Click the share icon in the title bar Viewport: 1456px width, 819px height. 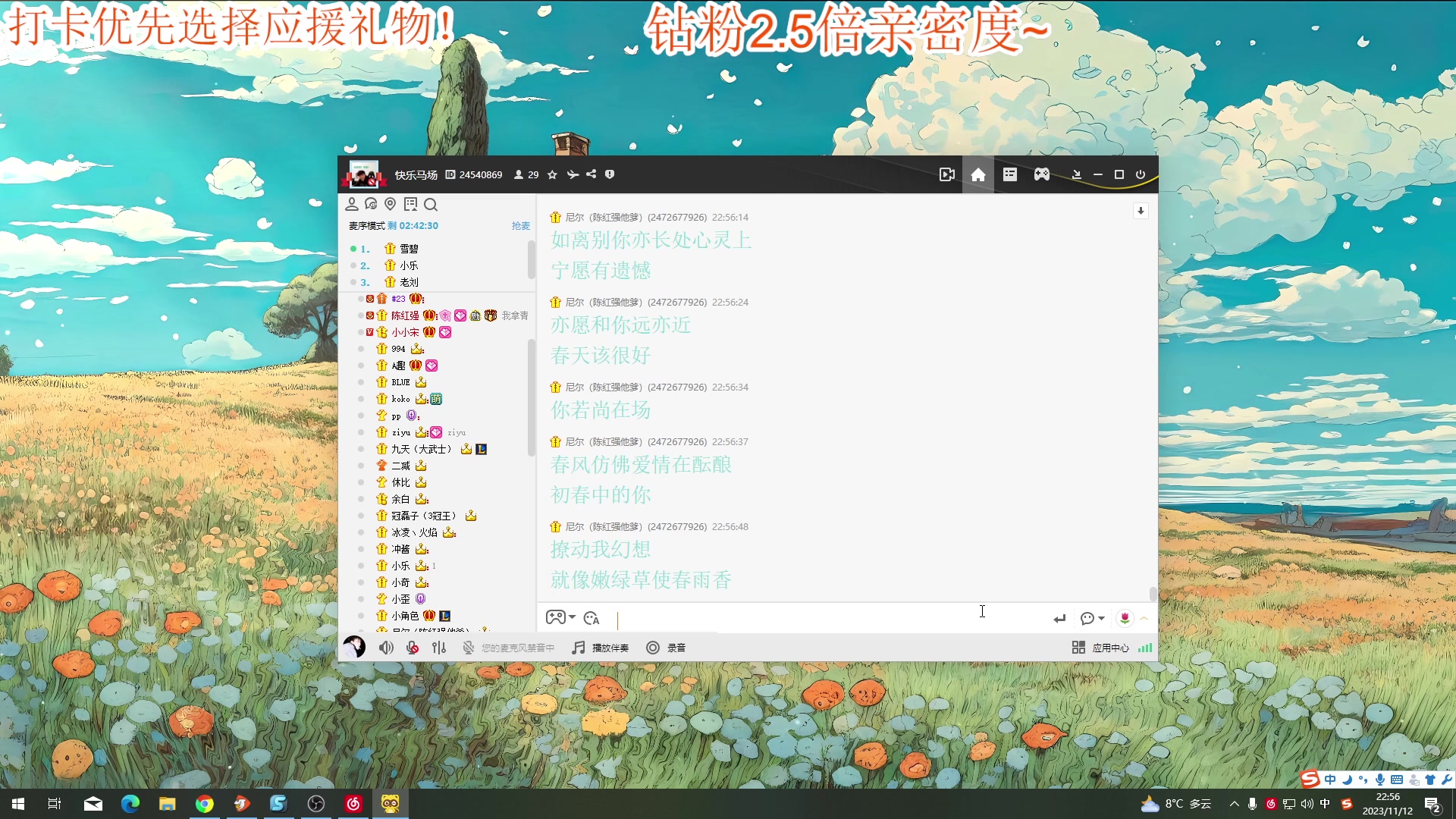pyautogui.click(x=591, y=174)
